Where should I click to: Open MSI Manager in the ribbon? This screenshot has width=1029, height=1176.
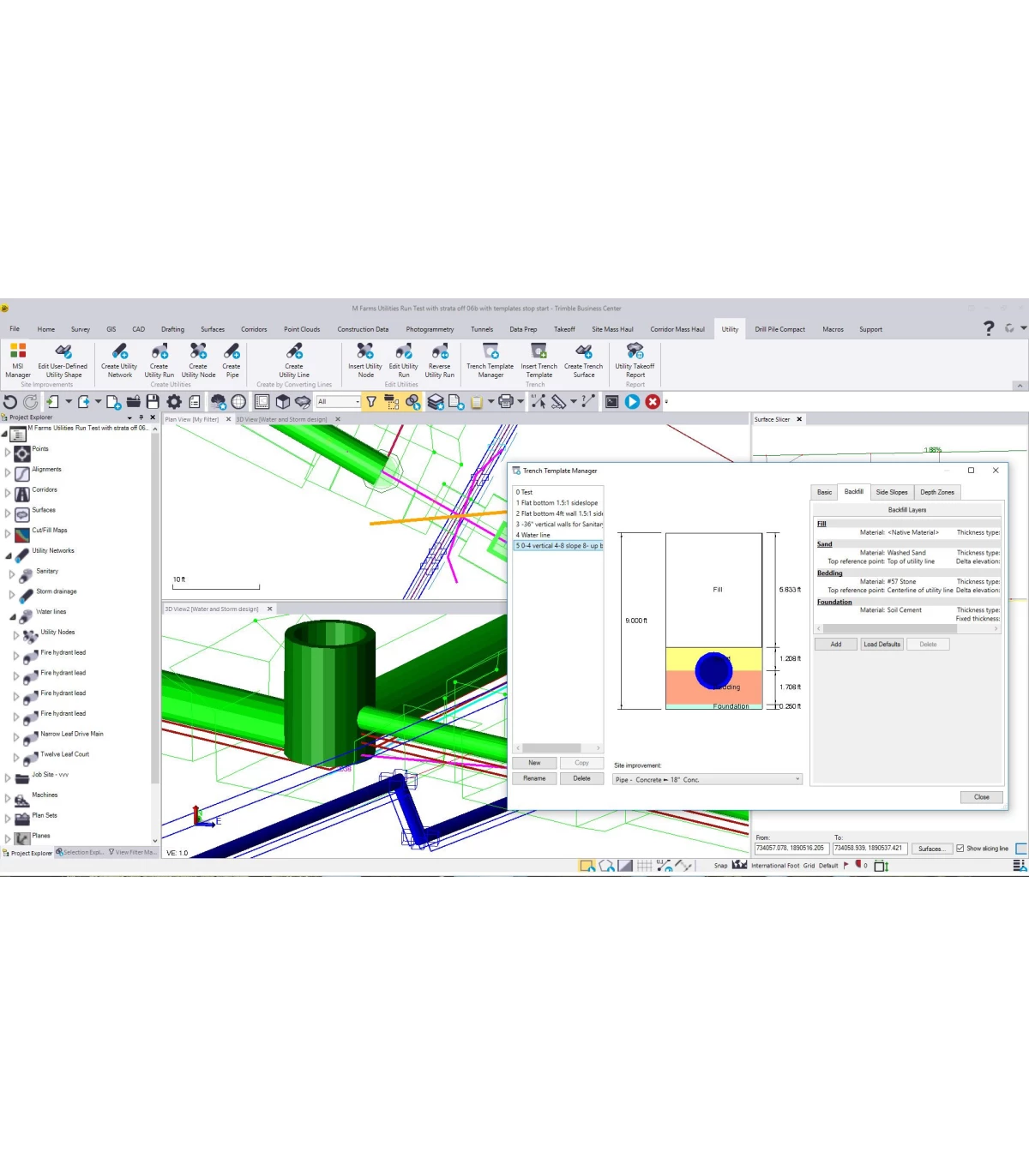(18, 360)
